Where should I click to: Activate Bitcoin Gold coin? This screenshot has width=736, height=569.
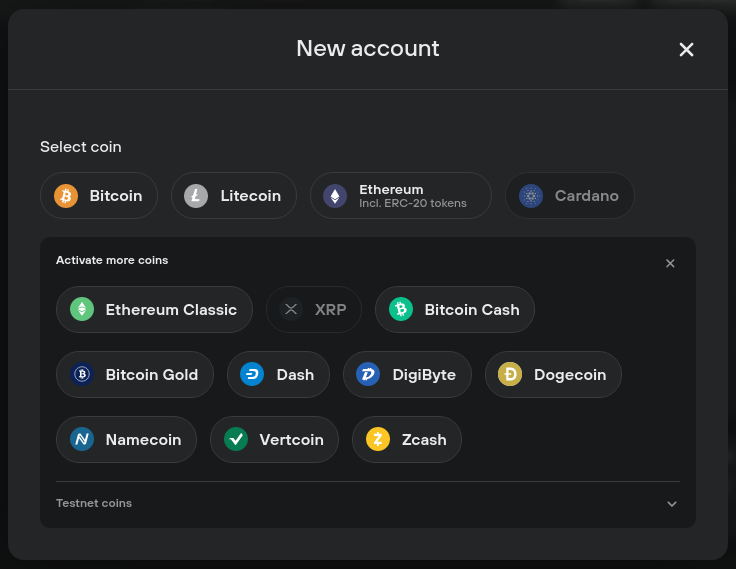point(135,375)
